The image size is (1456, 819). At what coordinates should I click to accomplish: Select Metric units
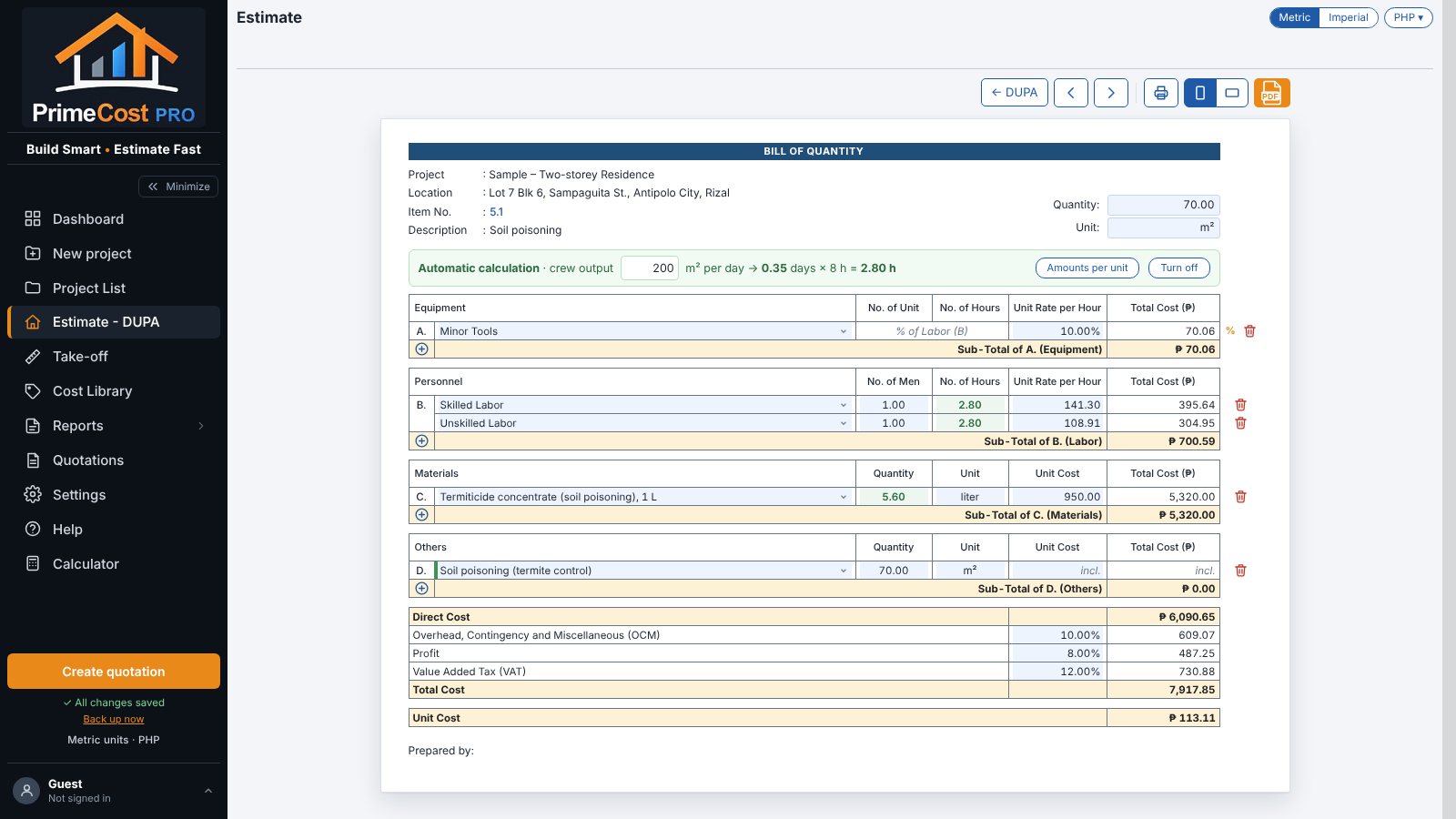[x=1294, y=17]
